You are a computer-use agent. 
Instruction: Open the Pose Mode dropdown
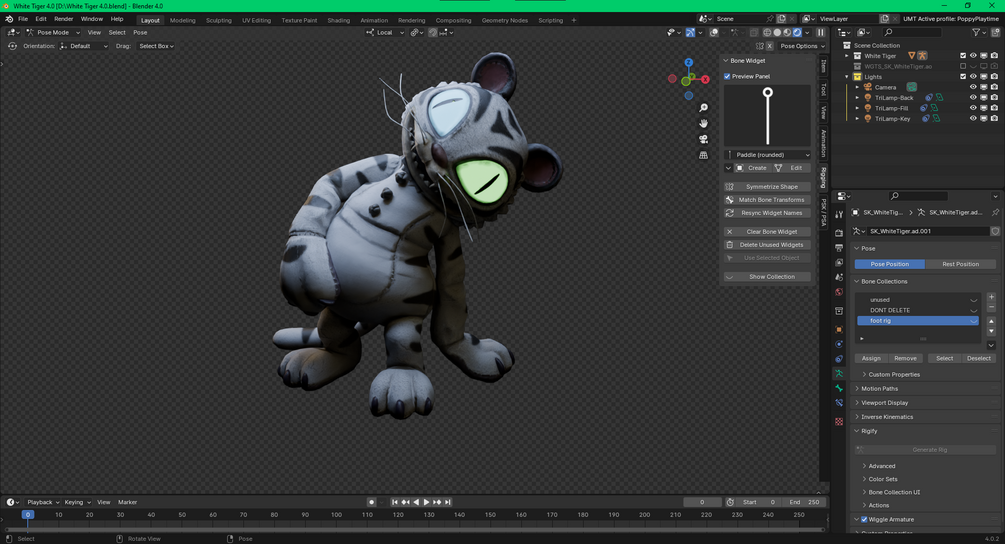pyautogui.click(x=53, y=32)
